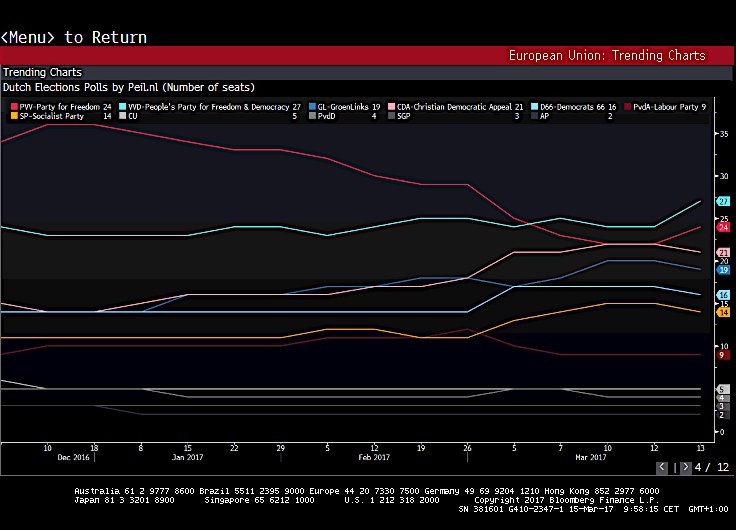The image size is (736, 530).
Task: Select 'VVD-People's Party for Freedom & Democracy' legend label
Action: point(208,107)
